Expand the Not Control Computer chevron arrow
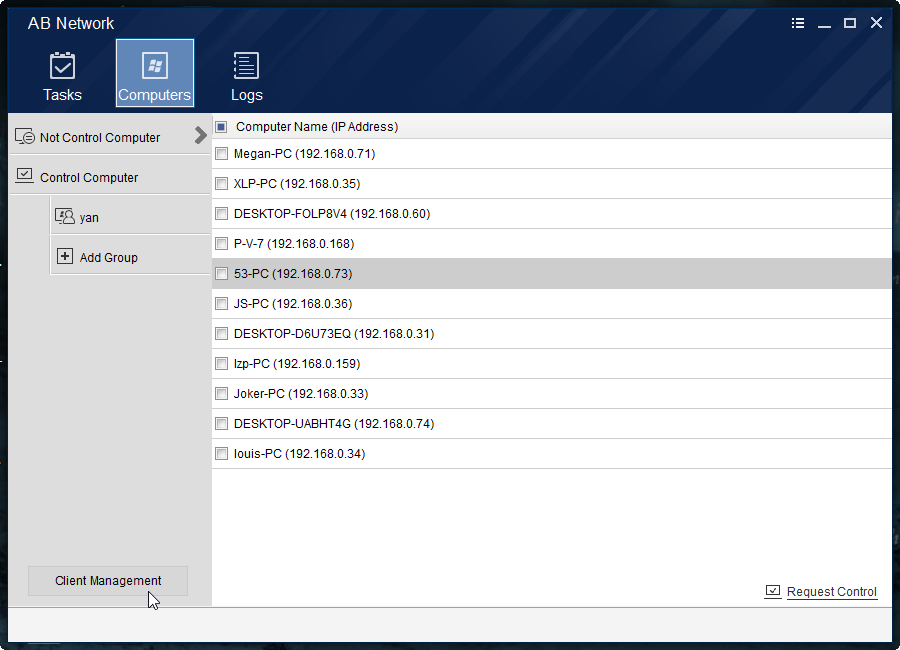The image size is (900, 650). (200, 136)
